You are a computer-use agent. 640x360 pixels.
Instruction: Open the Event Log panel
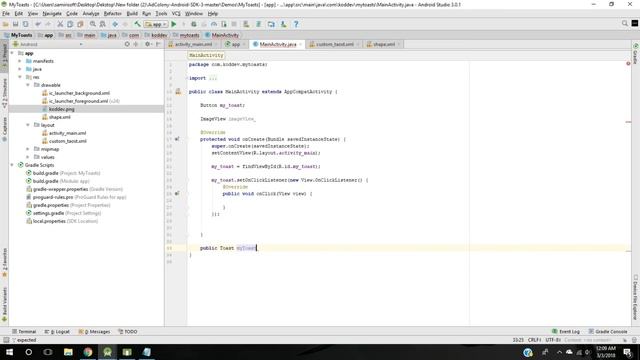[566, 331]
